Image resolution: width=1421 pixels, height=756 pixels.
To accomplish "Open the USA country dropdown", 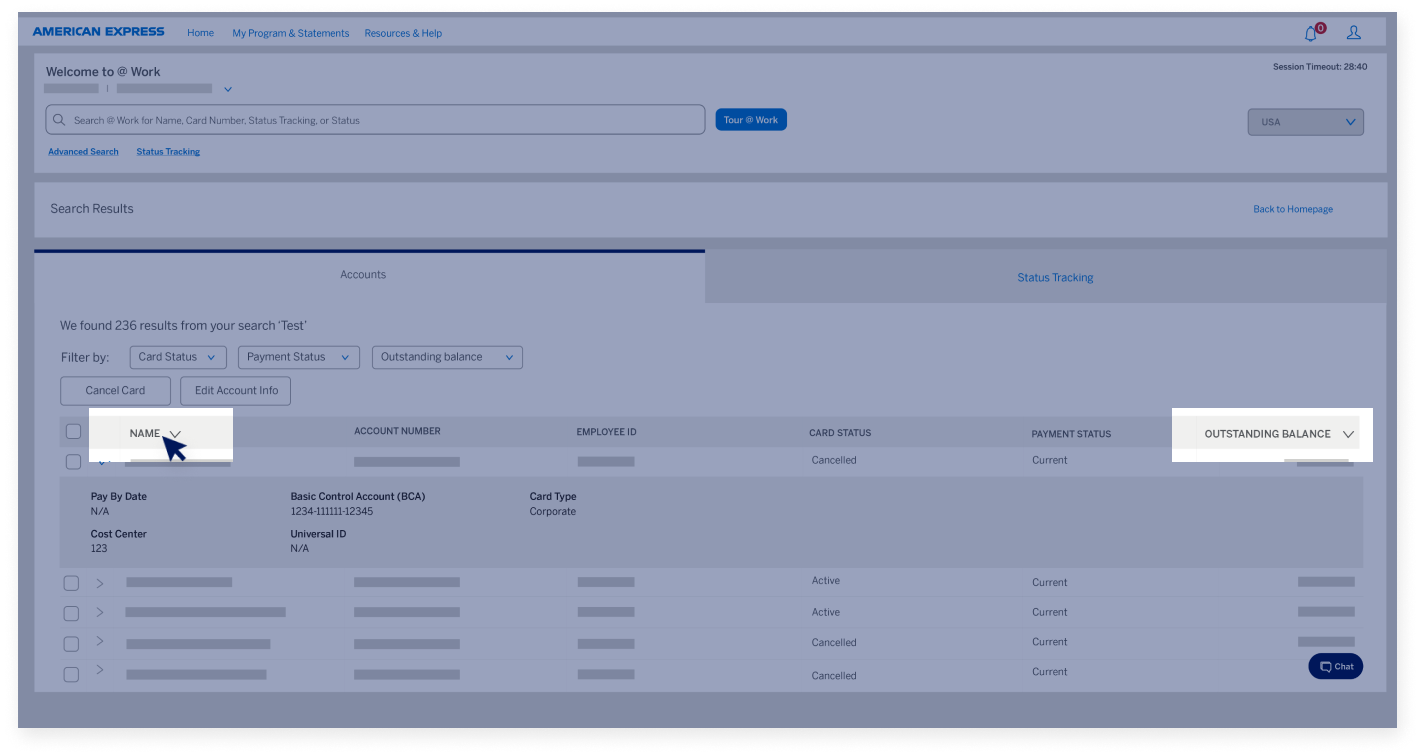I will (x=1305, y=122).
